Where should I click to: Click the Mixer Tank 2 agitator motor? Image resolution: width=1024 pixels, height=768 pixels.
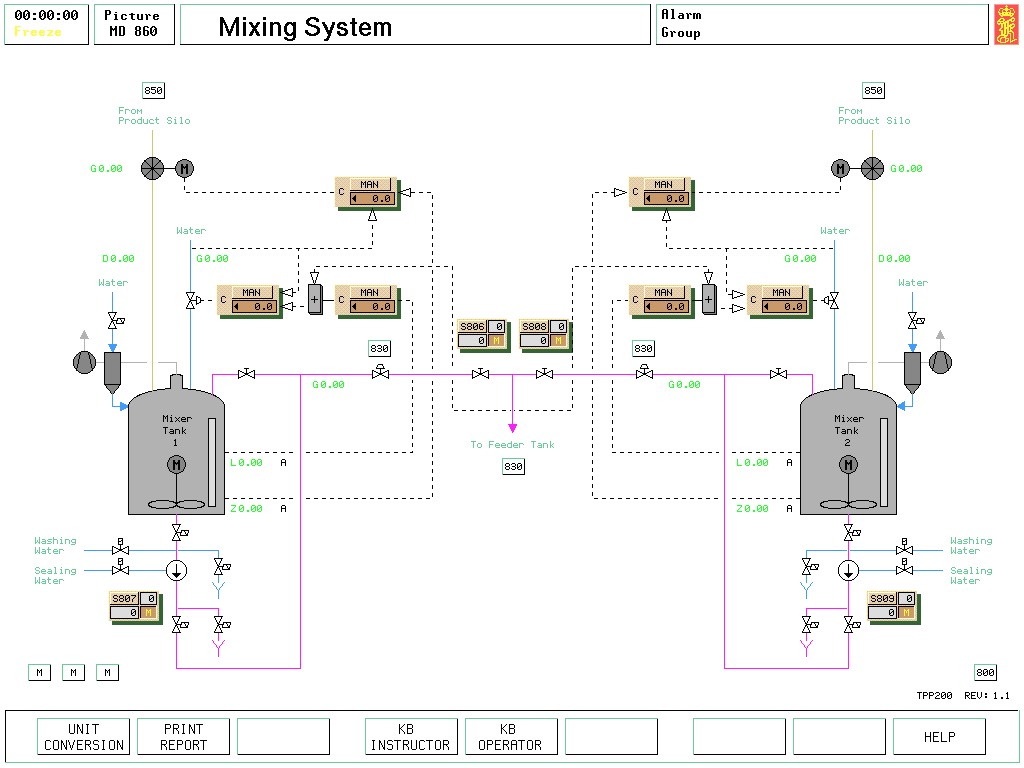pyautogui.click(x=848, y=464)
